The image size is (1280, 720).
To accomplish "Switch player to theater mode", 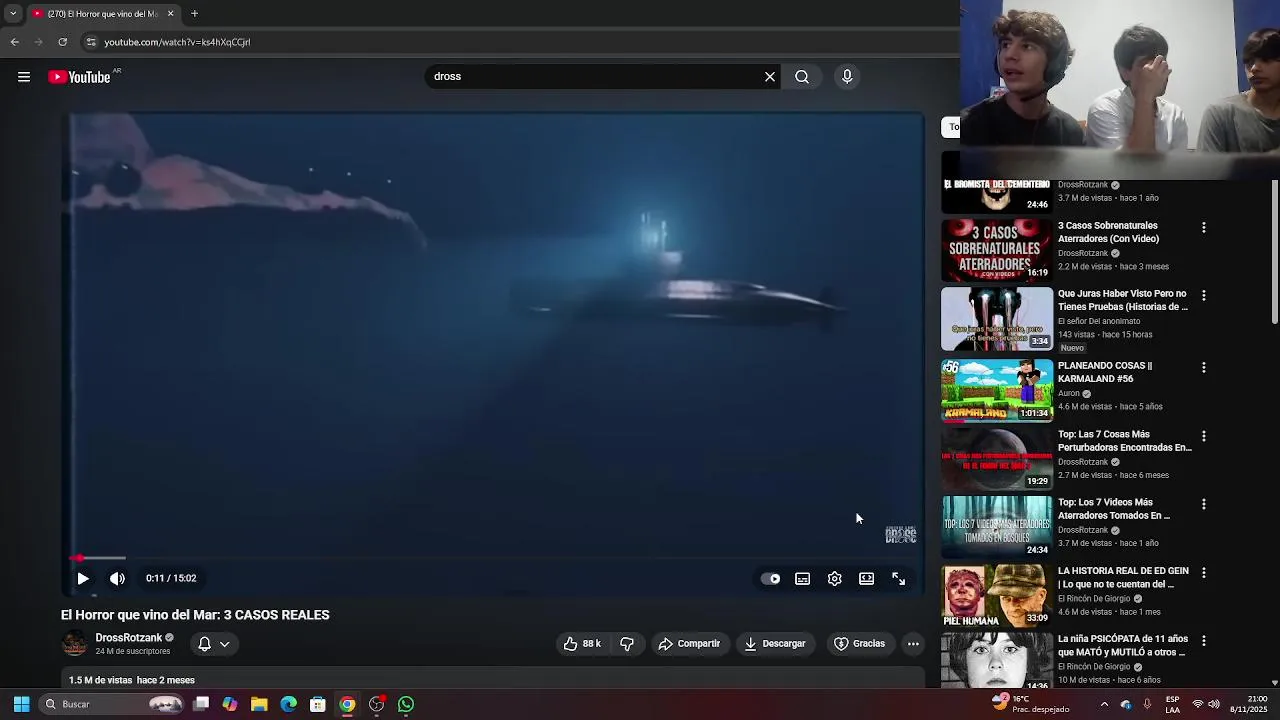I will (x=866, y=579).
